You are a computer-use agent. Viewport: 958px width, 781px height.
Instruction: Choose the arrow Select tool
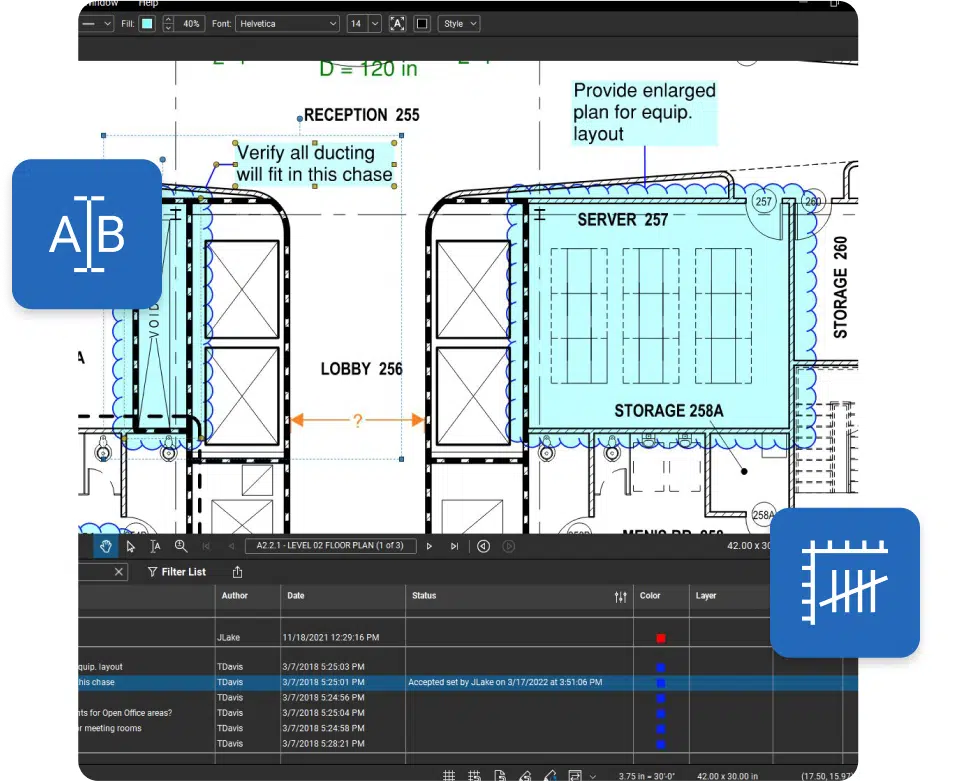[x=131, y=546]
